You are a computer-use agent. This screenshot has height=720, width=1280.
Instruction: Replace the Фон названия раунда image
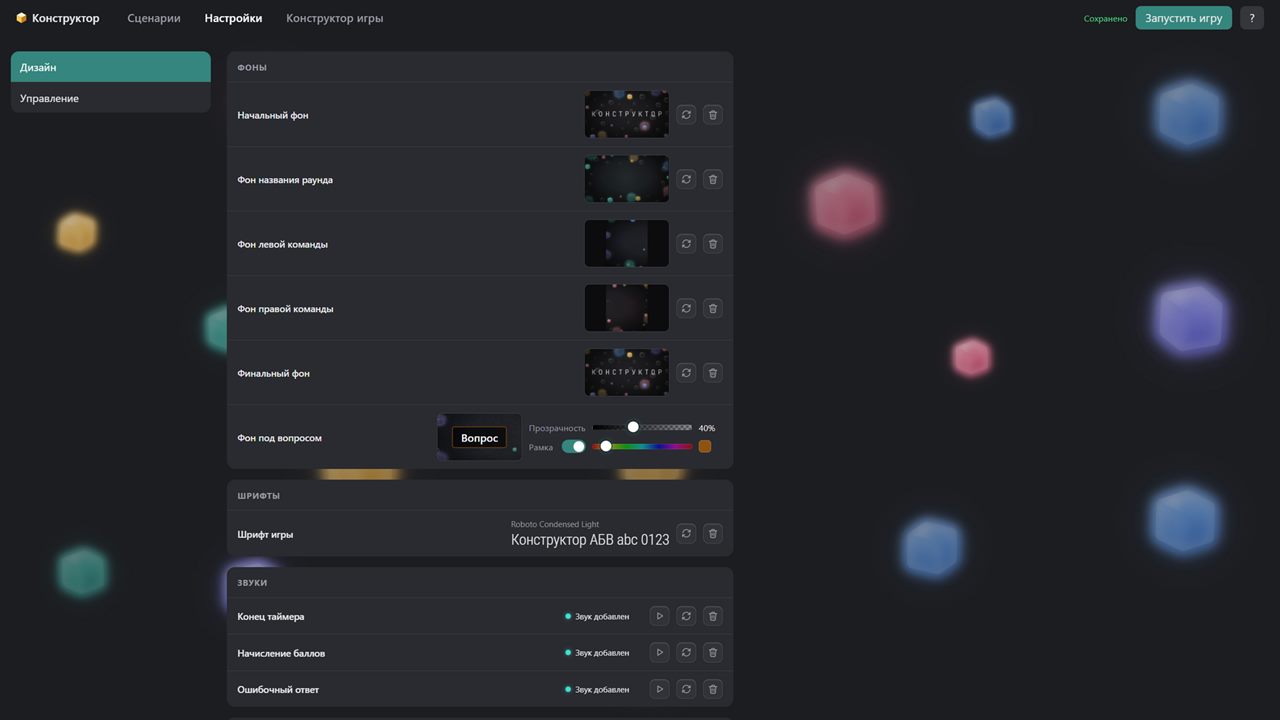point(686,179)
